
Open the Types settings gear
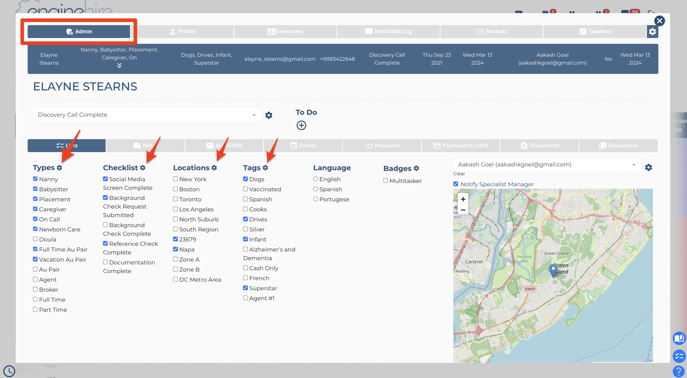[x=59, y=168]
